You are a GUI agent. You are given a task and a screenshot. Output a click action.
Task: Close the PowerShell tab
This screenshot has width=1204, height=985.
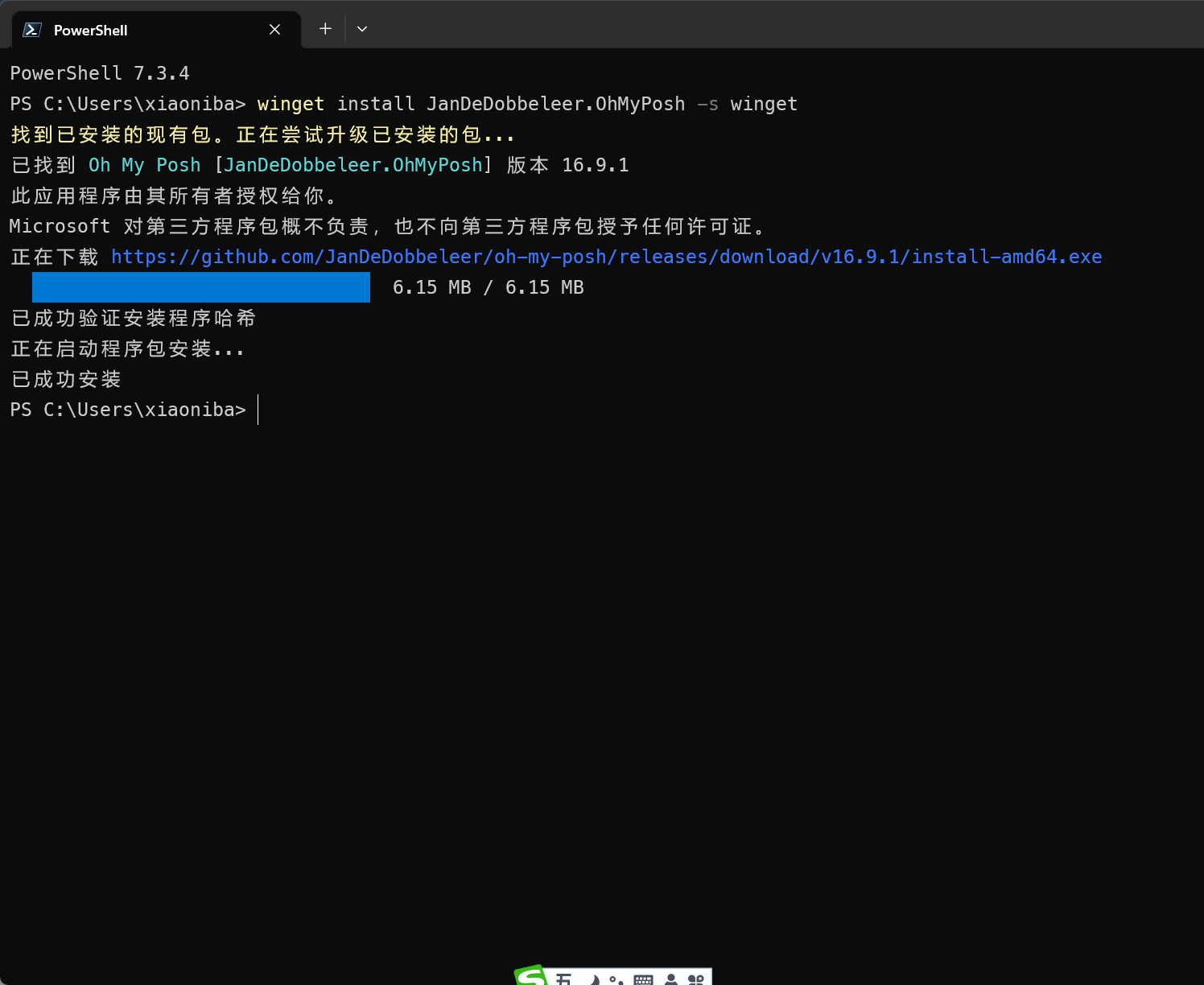[x=274, y=30]
